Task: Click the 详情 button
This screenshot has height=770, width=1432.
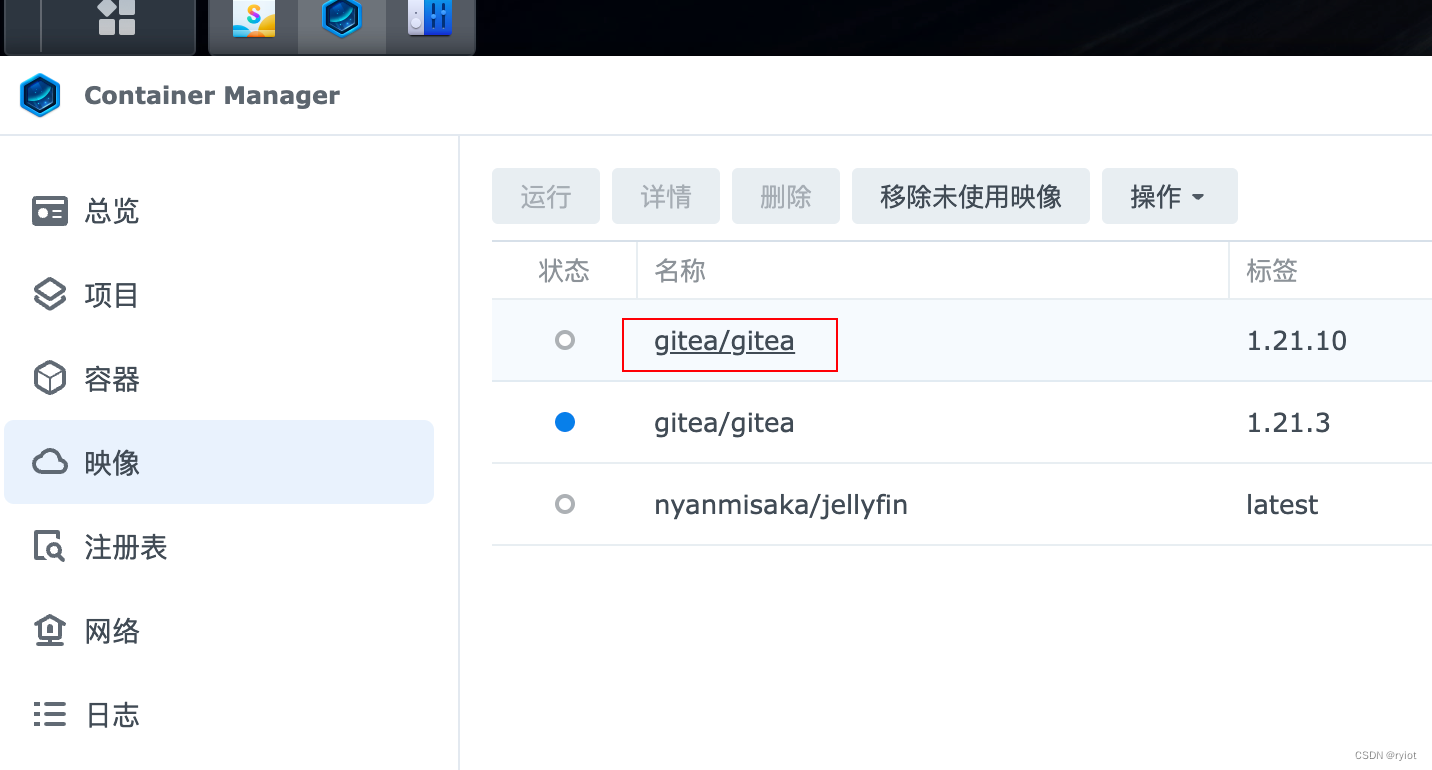Action: pos(666,196)
